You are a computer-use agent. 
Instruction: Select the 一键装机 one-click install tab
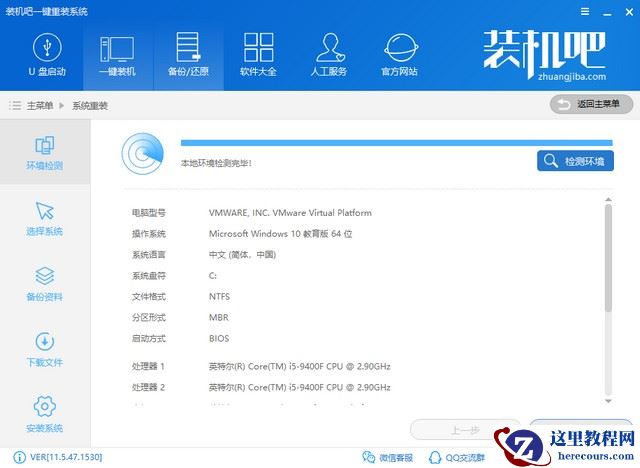[118, 55]
